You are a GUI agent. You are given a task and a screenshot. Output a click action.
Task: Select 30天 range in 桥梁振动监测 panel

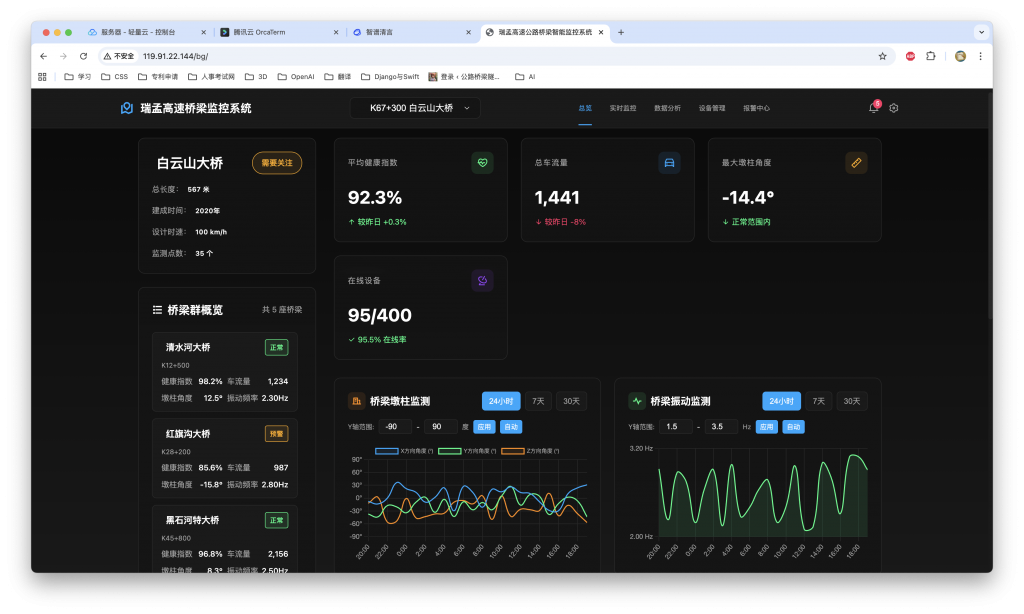tap(850, 401)
